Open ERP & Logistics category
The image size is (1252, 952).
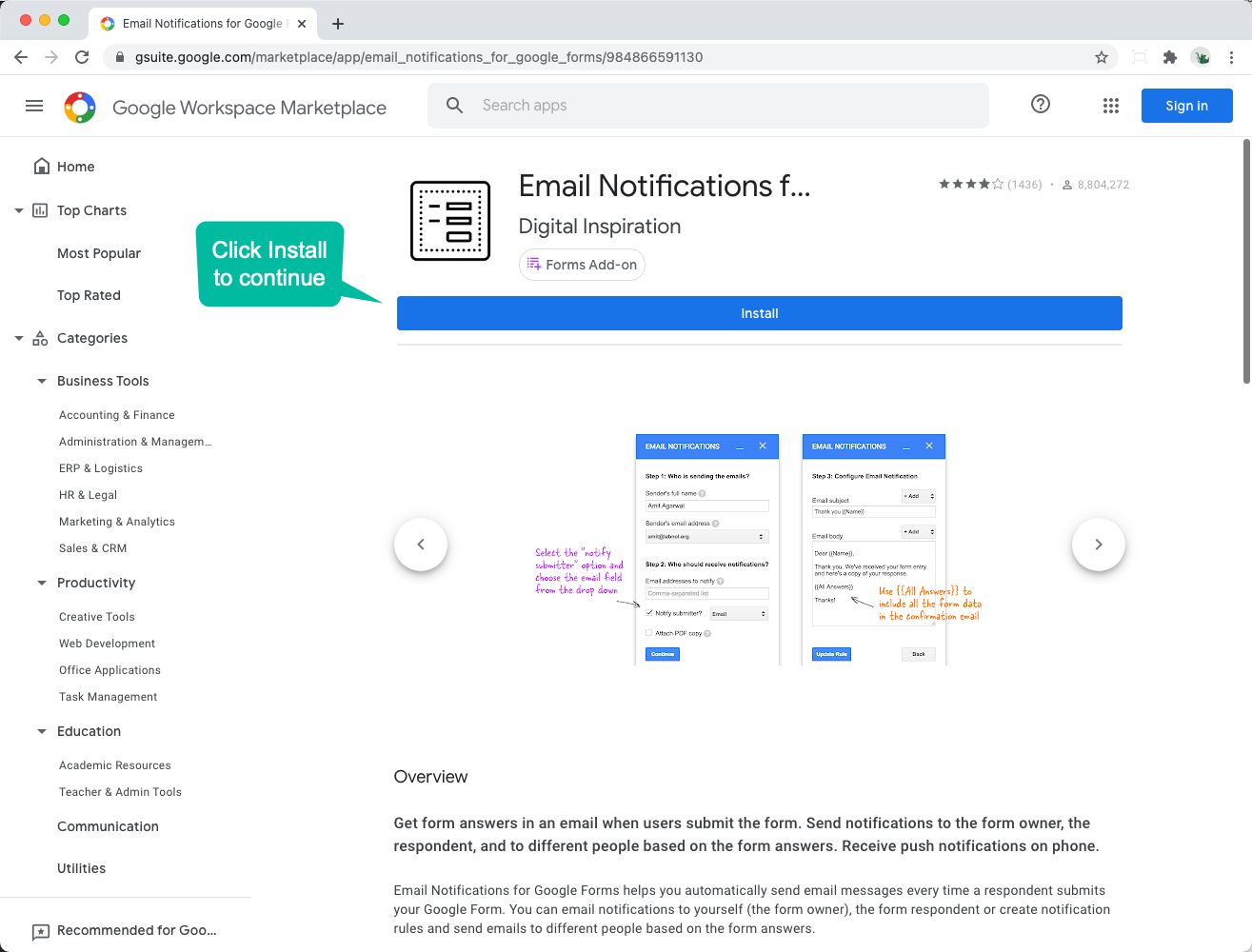(101, 468)
